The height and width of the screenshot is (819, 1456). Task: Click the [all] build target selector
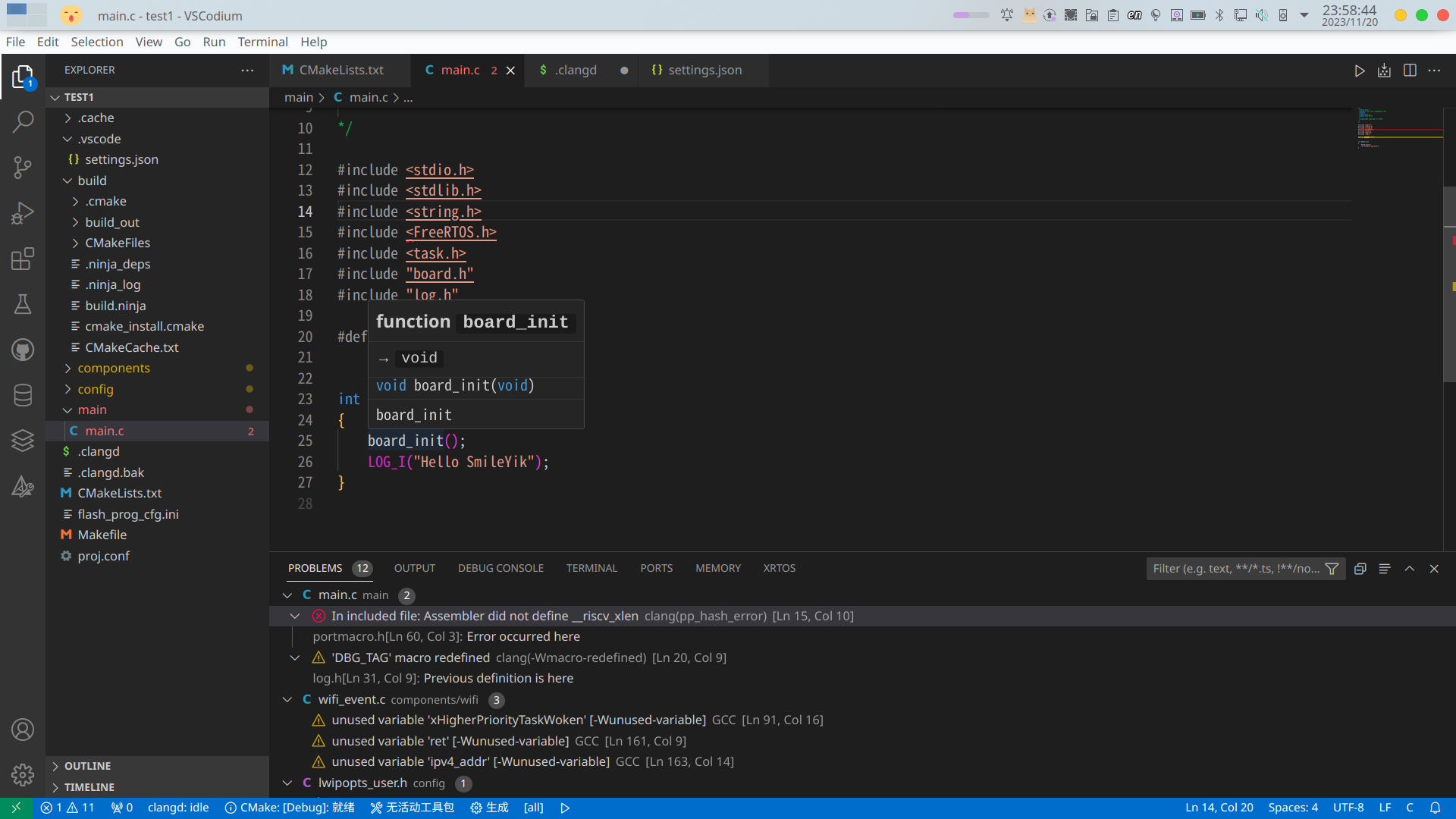pyautogui.click(x=533, y=808)
